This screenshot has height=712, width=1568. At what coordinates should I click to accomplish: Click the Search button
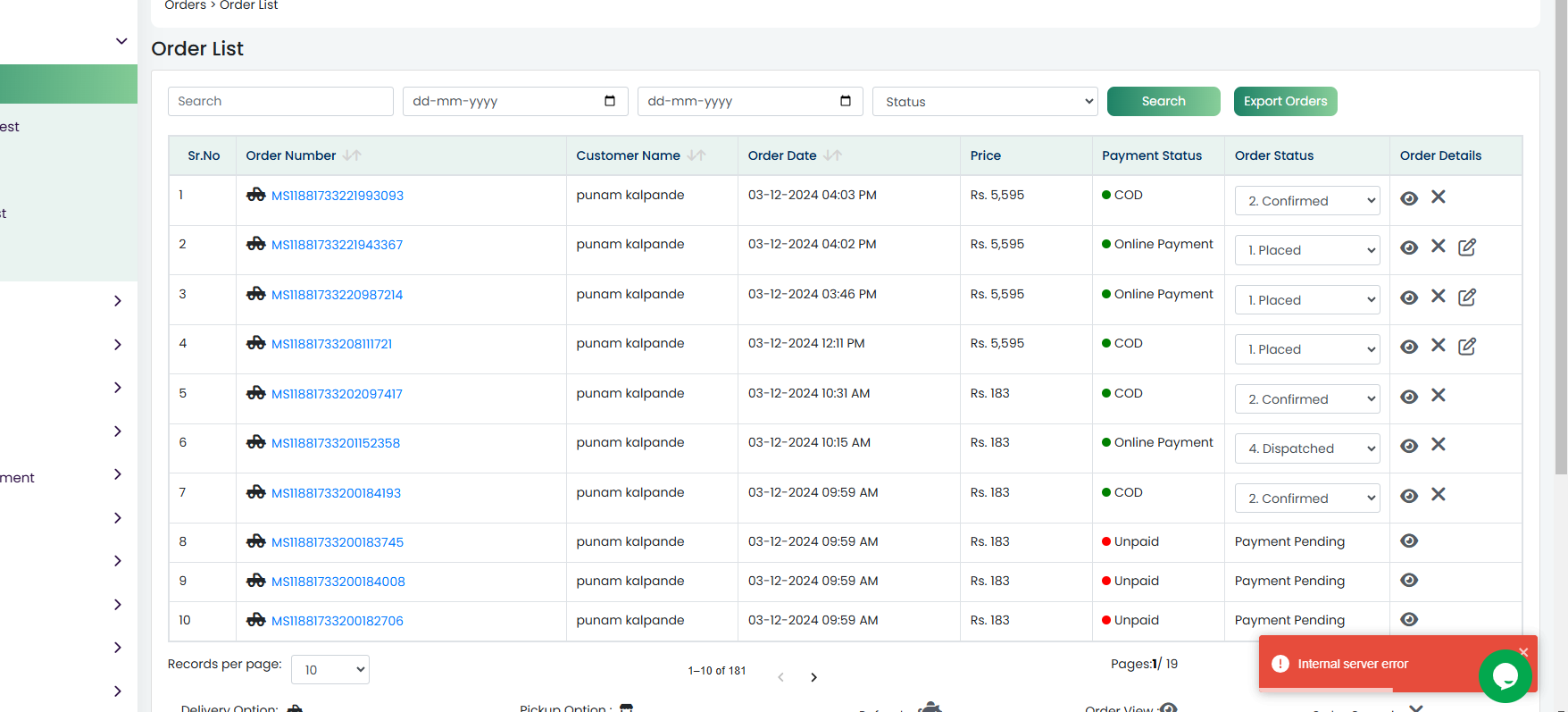tap(1163, 101)
